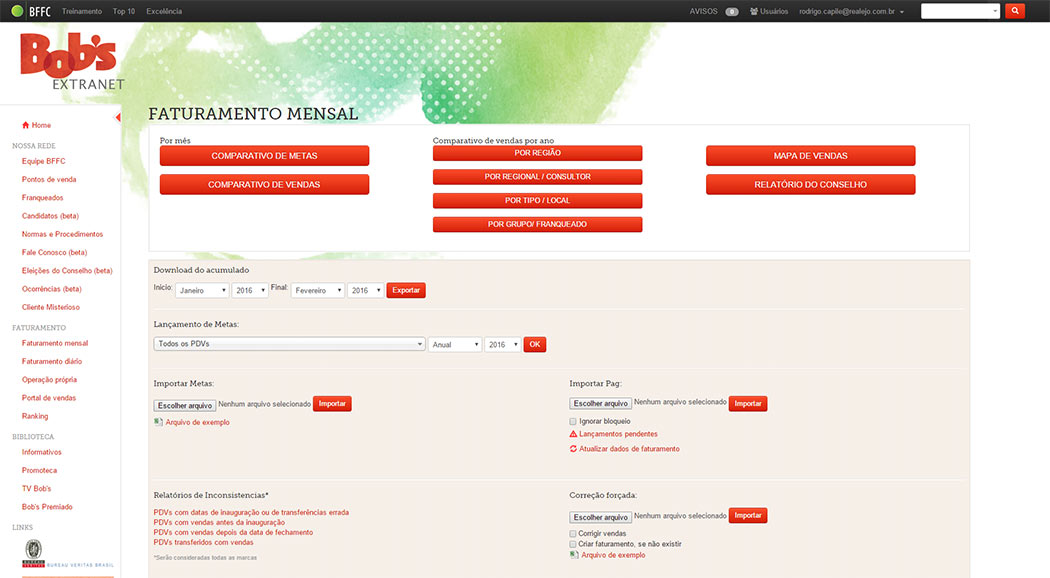Toggle the AVISOS notification badge
The height and width of the screenshot is (578, 1050).
point(732,11)
